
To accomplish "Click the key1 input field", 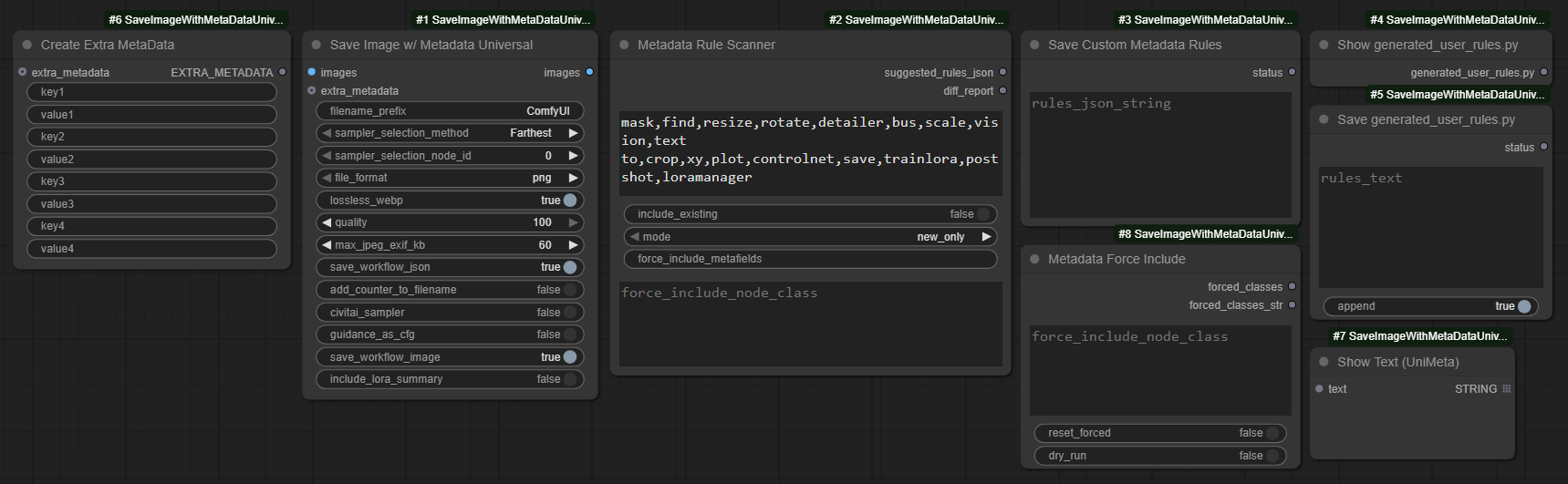I will pos(151,92).
